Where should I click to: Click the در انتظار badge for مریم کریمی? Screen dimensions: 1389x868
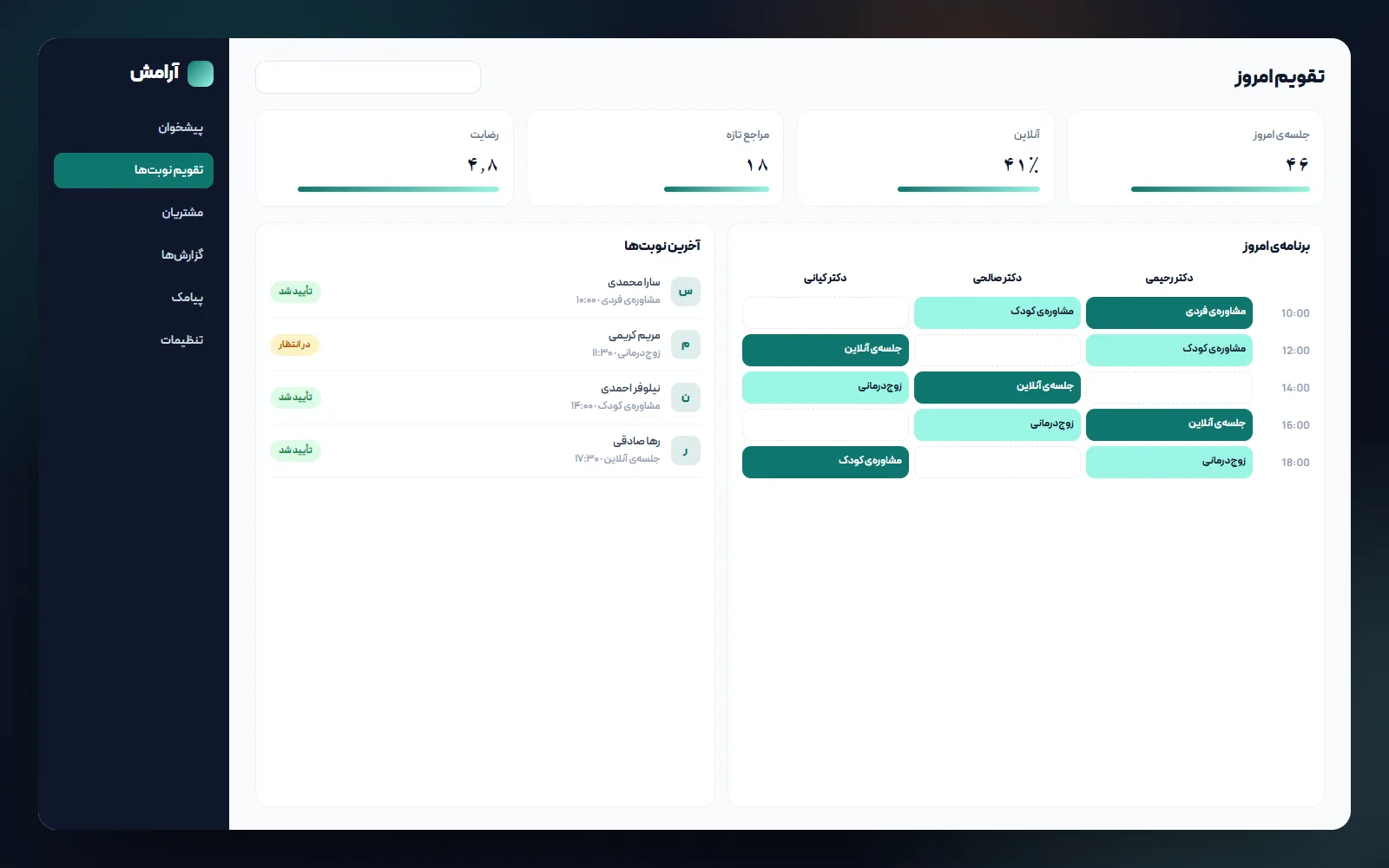point(294,345)
